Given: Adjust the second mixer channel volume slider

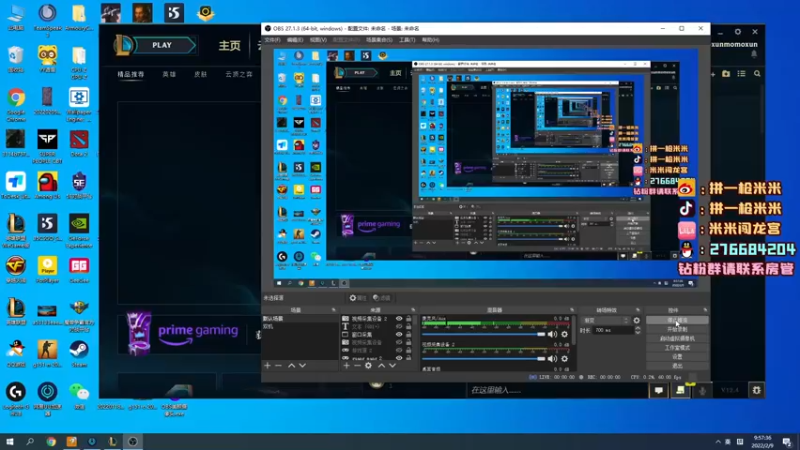Looking at the screenshot, I should [x=483, y=359].
